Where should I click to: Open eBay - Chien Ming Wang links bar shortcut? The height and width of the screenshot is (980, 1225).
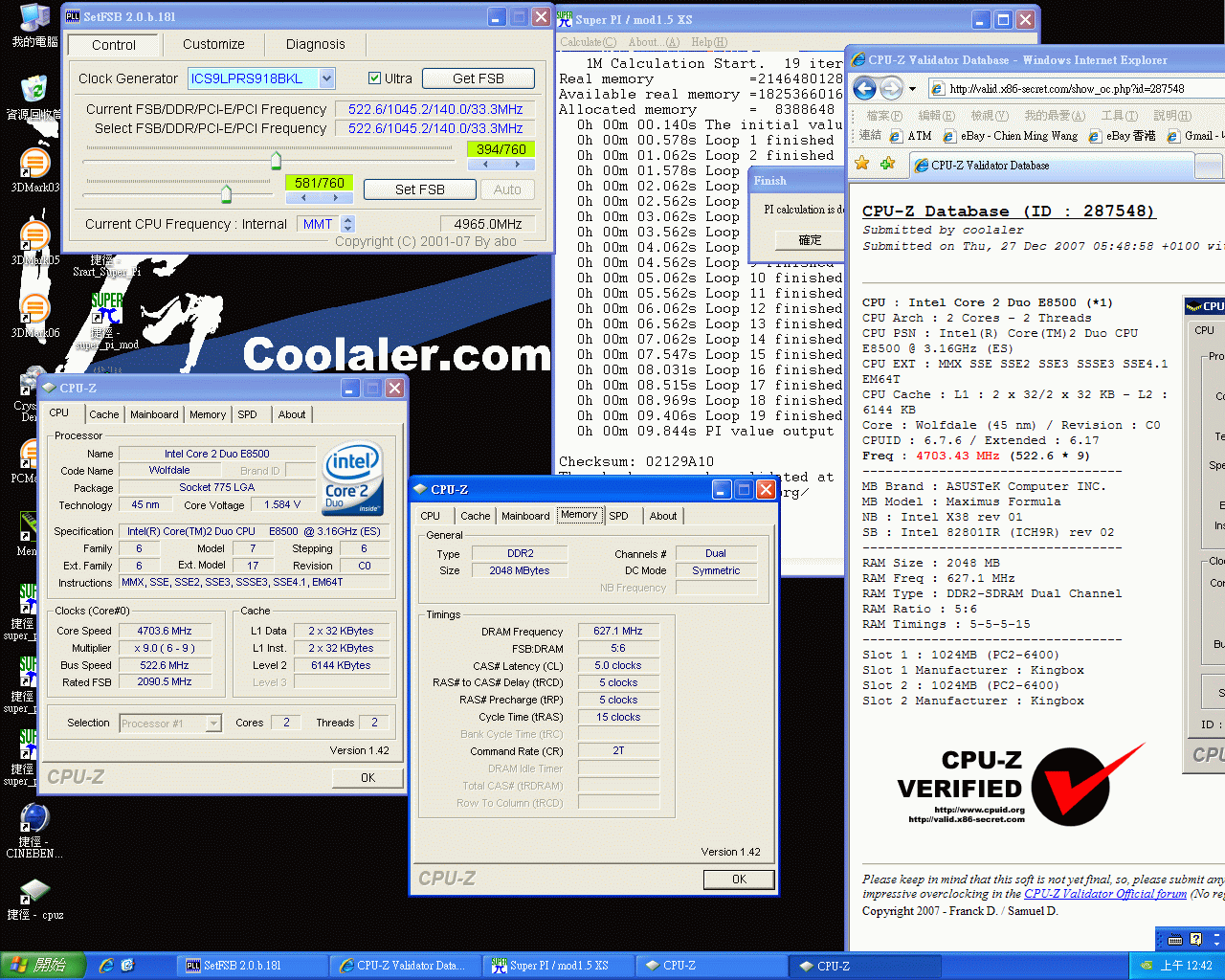click(1010, 136)
